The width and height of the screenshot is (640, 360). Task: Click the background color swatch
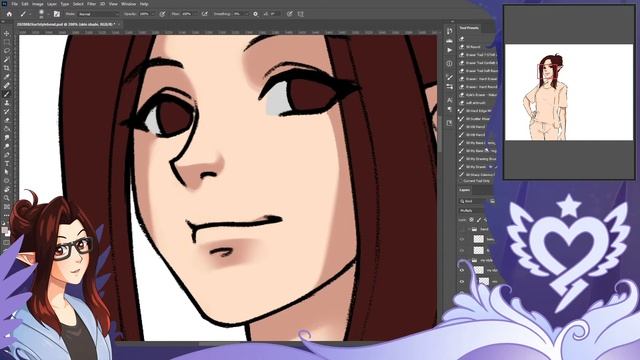(8, 233)
